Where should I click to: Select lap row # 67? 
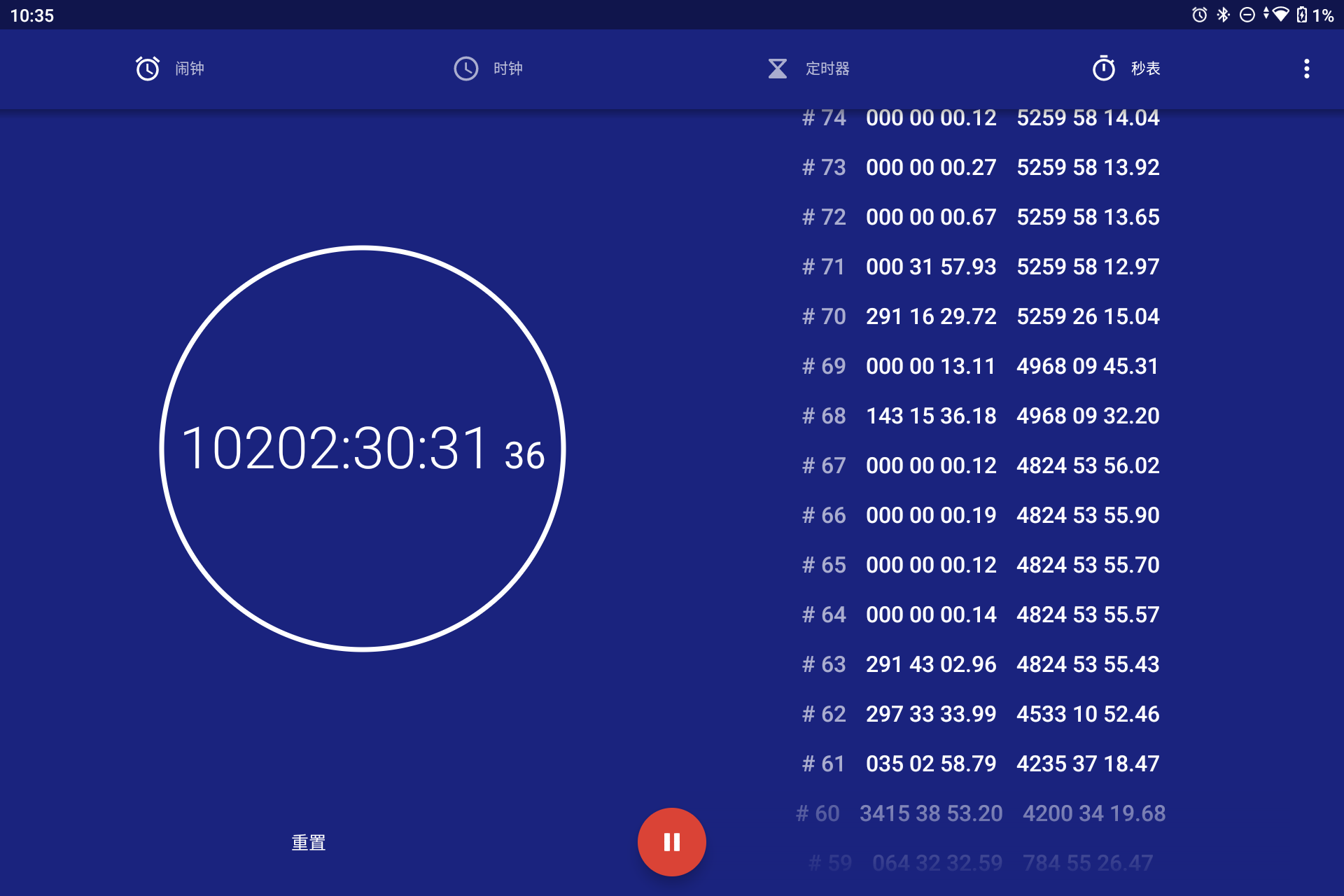tap(981, 465)
